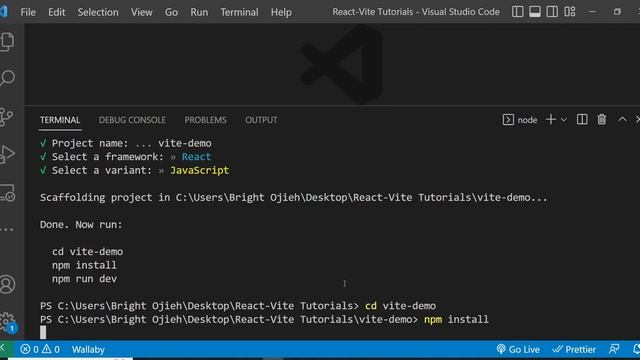Viewport: 640px width, 360px height.
Task: Click the terminal input cursor line
Action: 43,333
